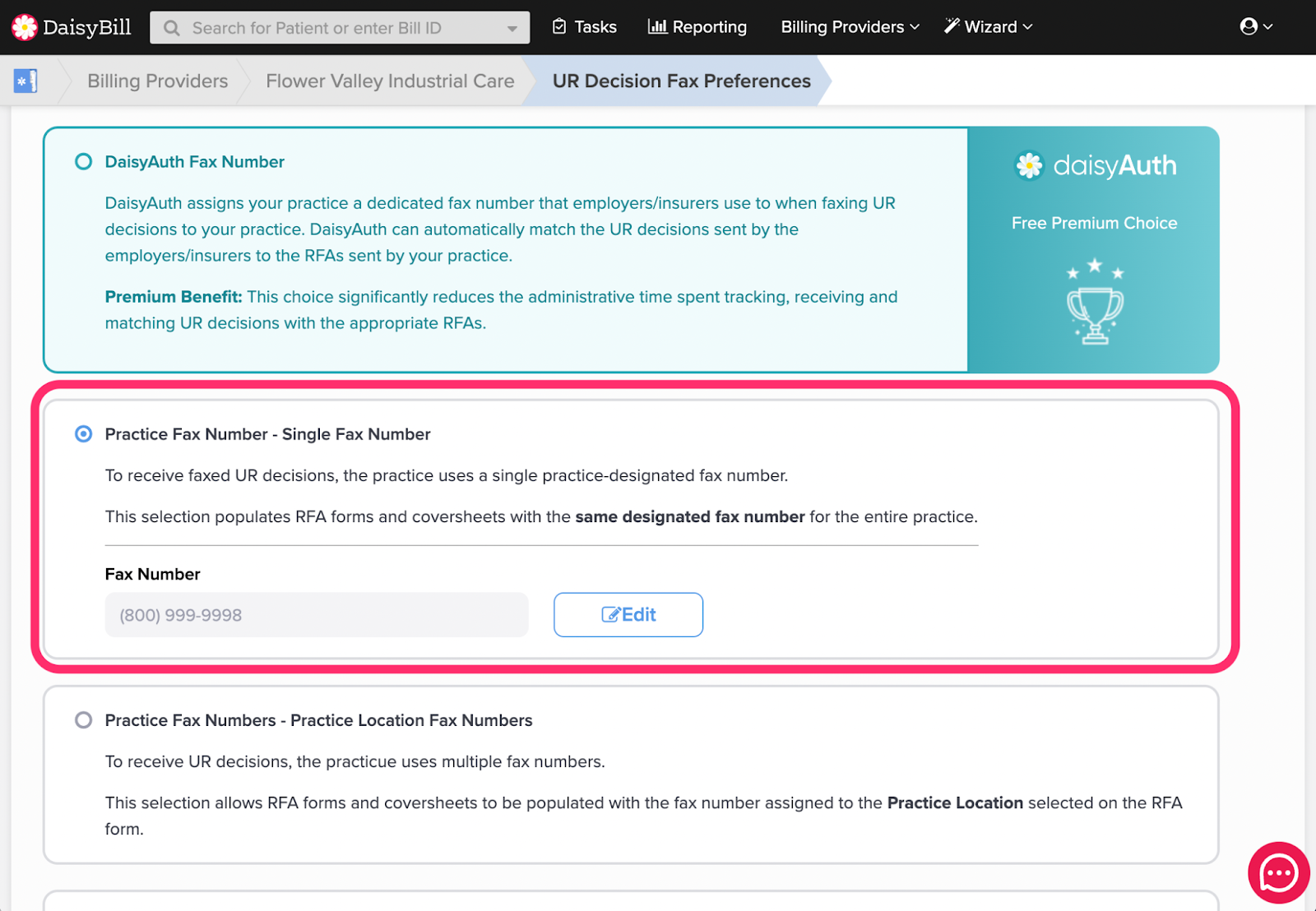Image resolution: width=1316 pixels, height=911 pixels.
Task: Click the DaisyBill flower logo icon
Action: tap(24, 27)
